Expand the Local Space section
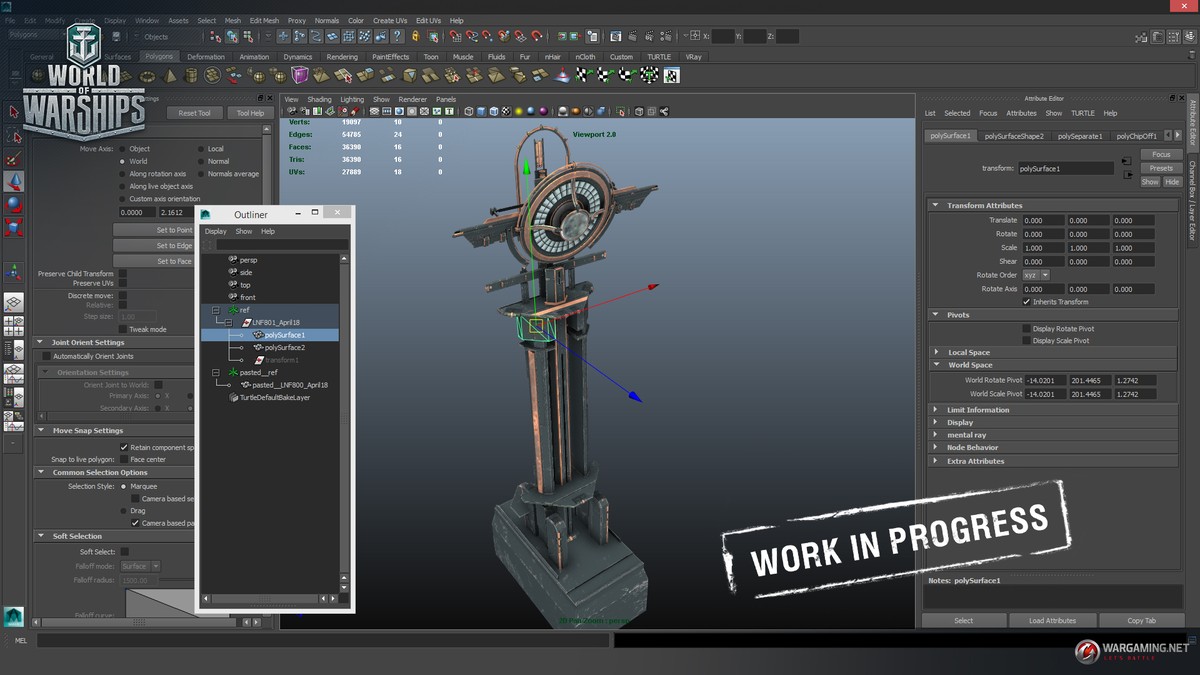 pyautogui.click(x=936, y=352)
